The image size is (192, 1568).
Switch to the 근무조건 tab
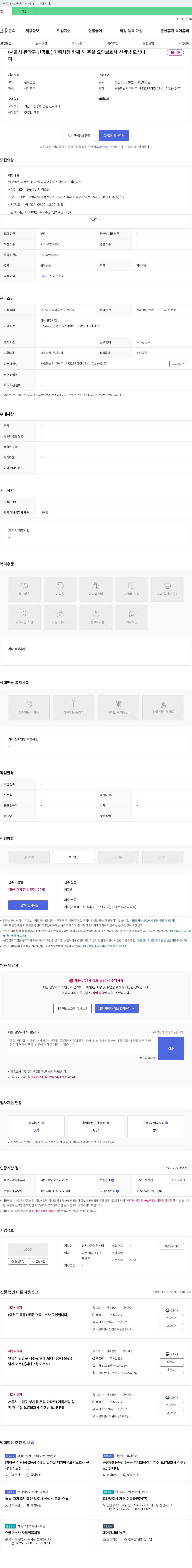coord(41,43)
